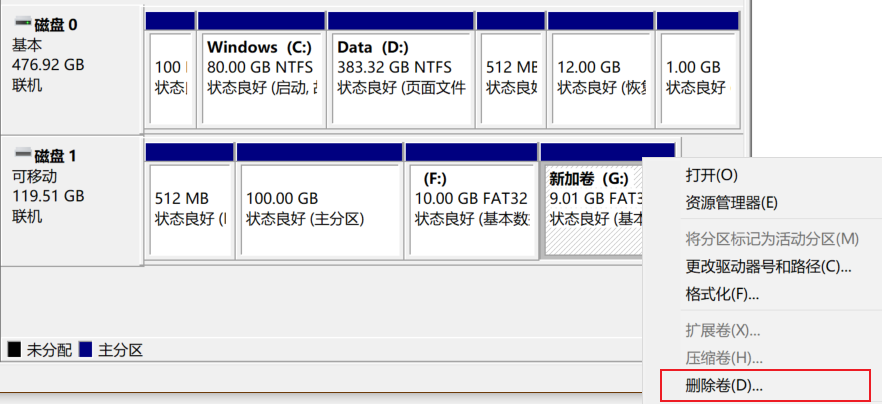
Task: Click the greyed-out 压缩卷(H)... menu entry
Action: tap(722, 358)
